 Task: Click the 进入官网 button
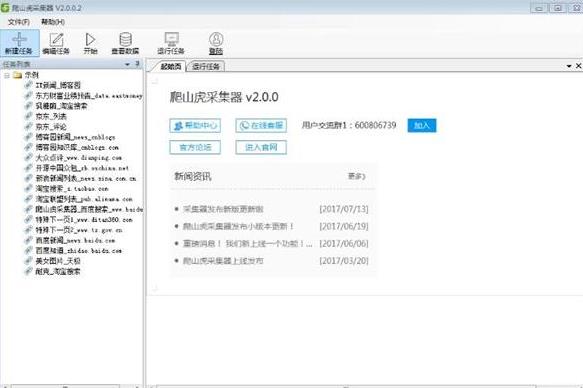point(261,147)
